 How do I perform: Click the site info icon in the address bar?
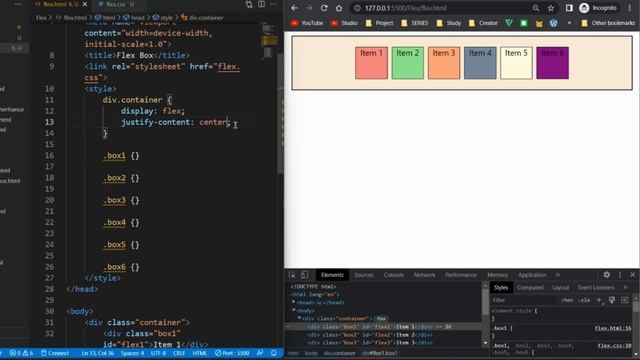tap(357, 8)
